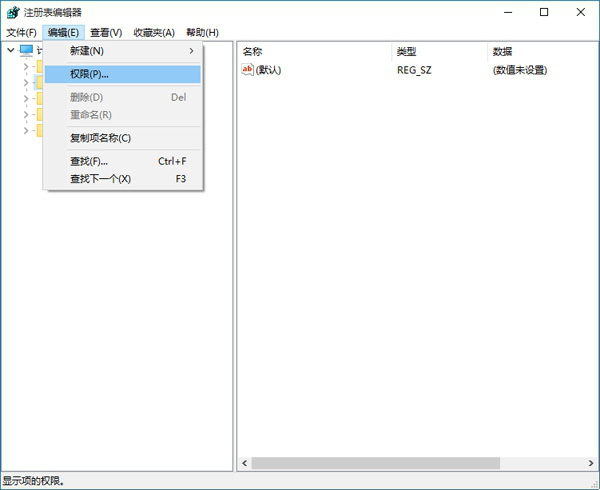Expand the last registry hive folder

coord(26,131)
